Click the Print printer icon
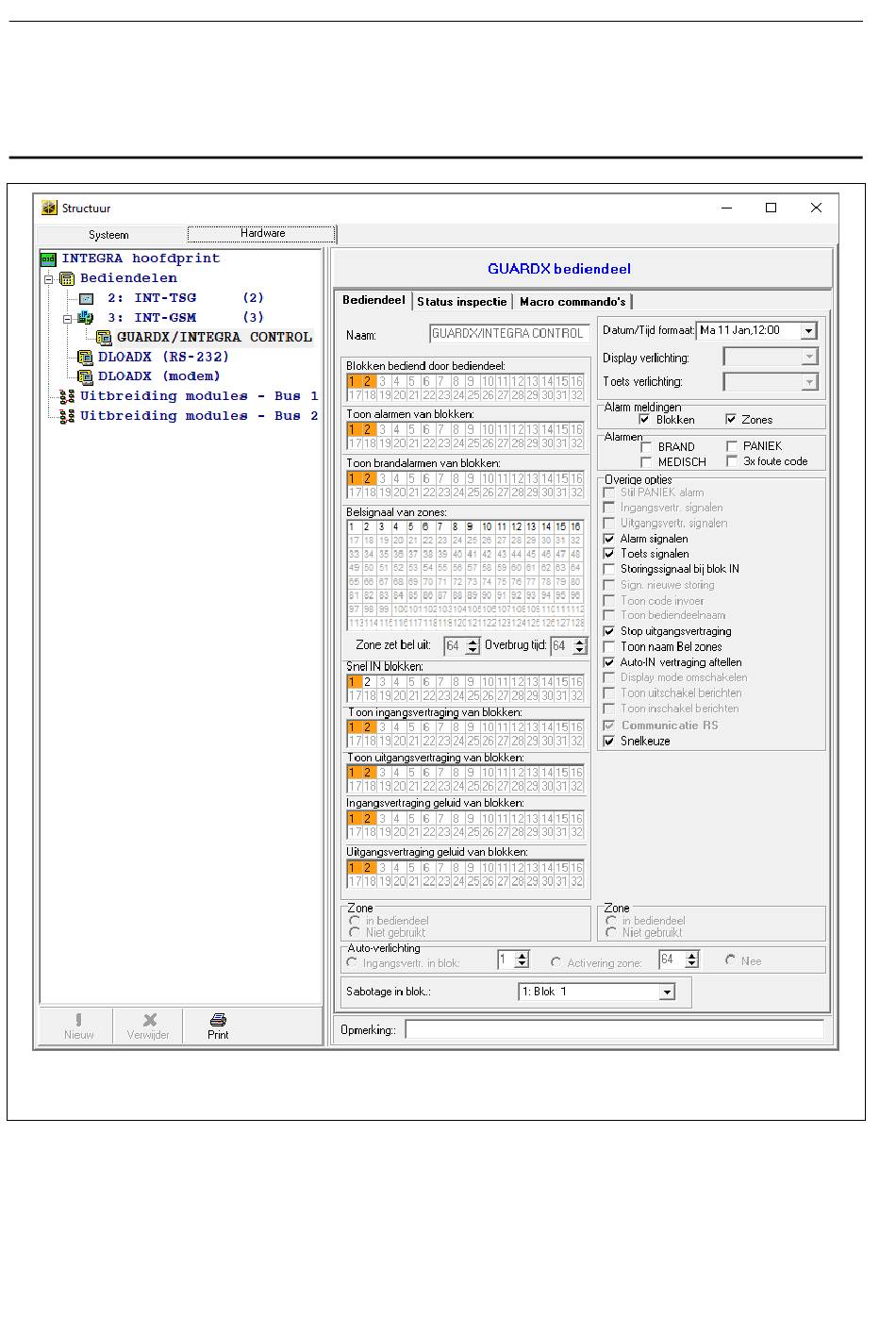Viewport: 896px width, 1318px height. pyautogui.click(x=218, y=1020)
